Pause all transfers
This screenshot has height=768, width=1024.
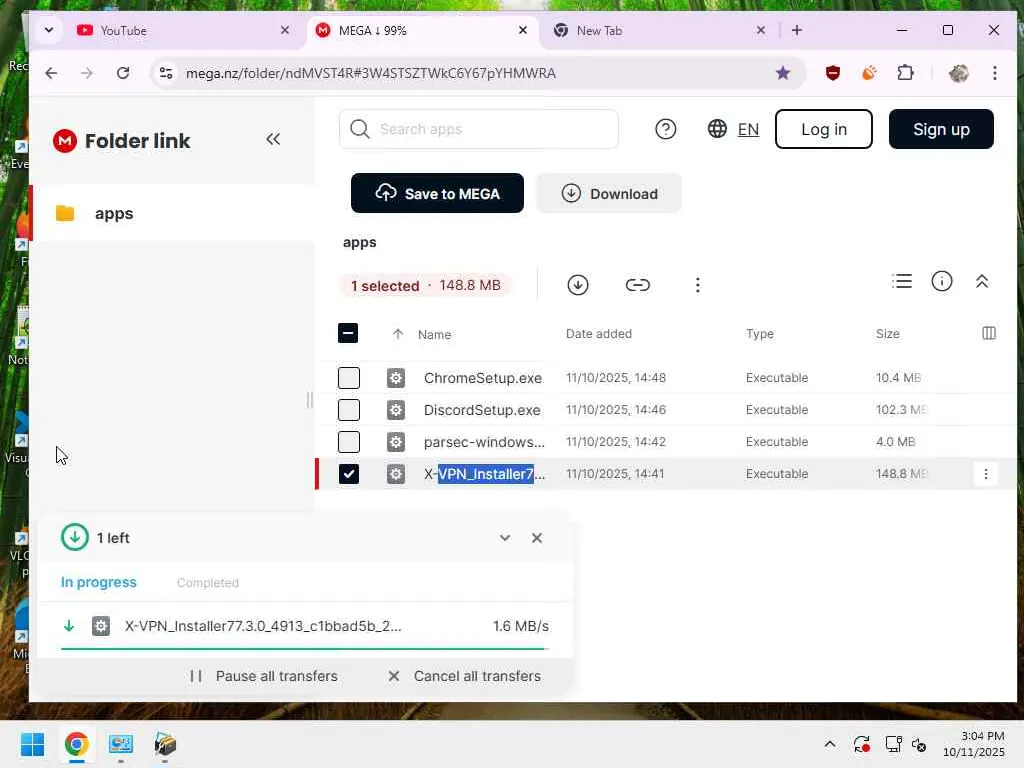coord(264,676)
